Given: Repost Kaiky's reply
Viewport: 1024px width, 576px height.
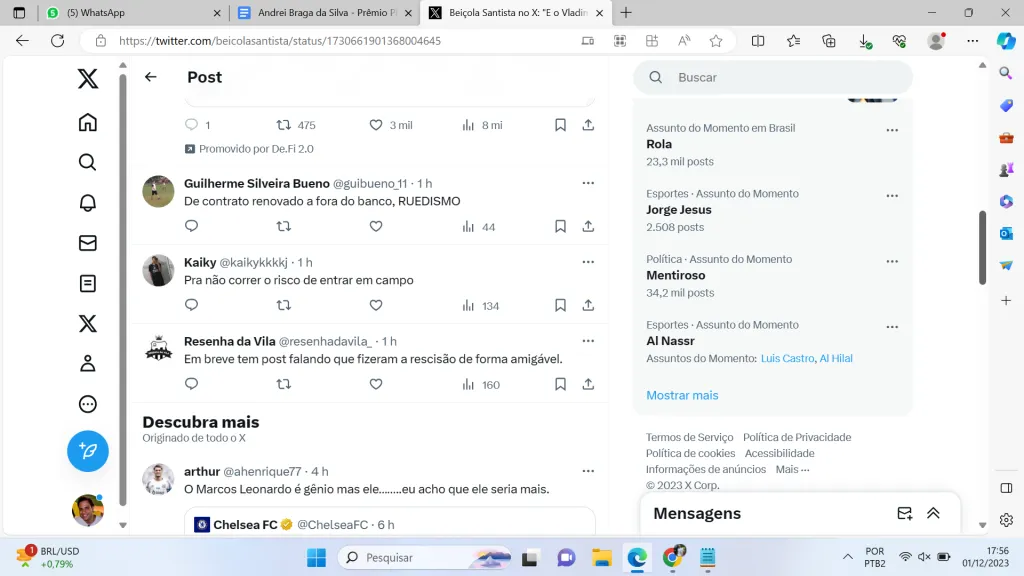Looking at the screenshot, I should (284, 305).
